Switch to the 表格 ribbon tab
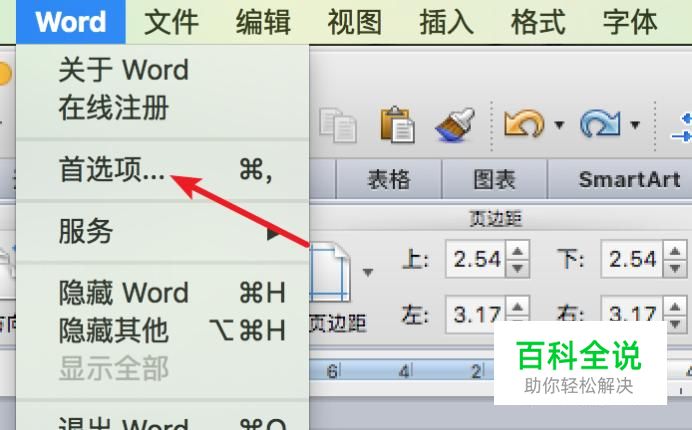The width and height of the screenshot is (692, 430). (x=389, y=180)
